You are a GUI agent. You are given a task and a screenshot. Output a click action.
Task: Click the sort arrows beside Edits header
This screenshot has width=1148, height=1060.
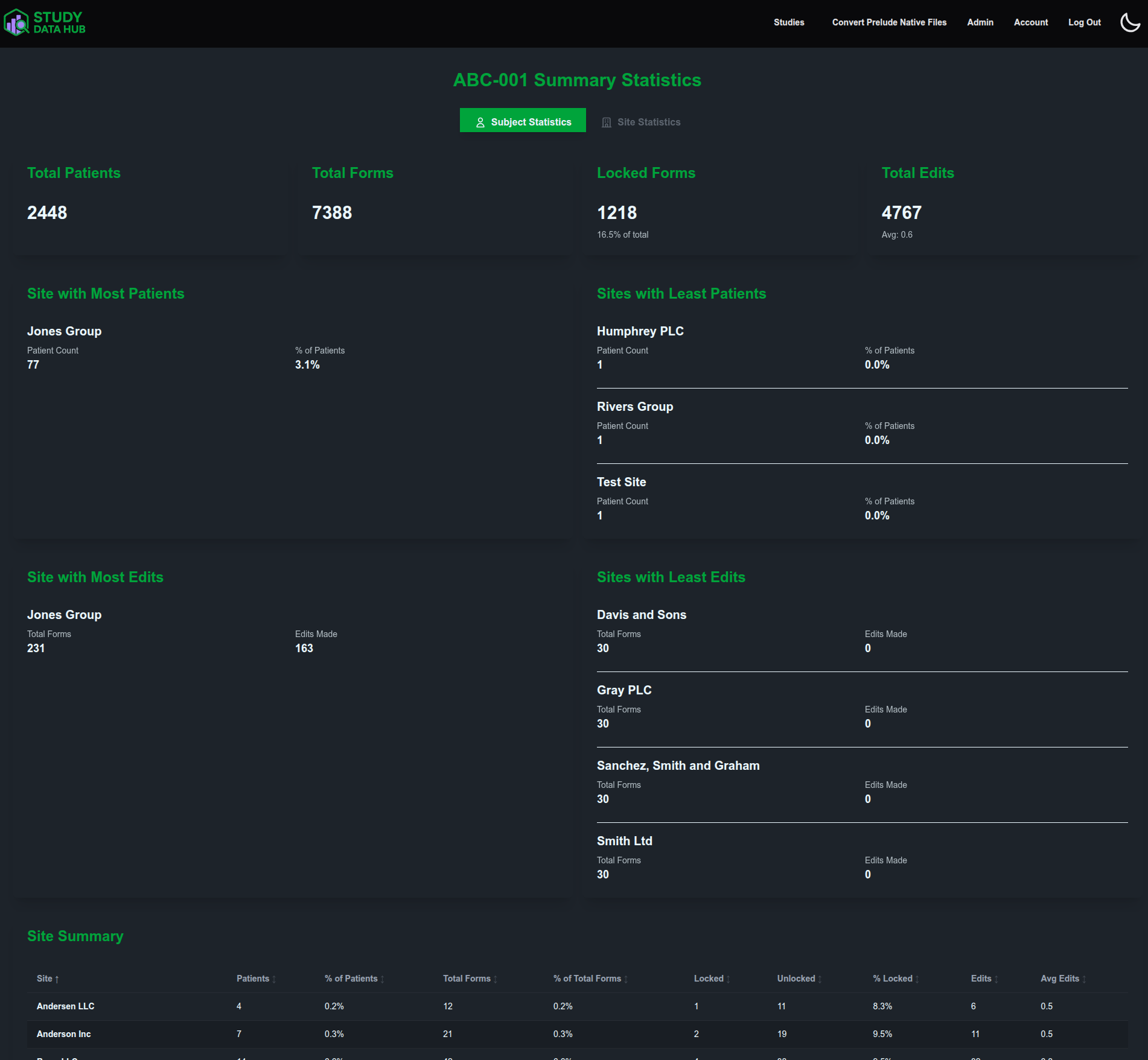click(995, 979)
